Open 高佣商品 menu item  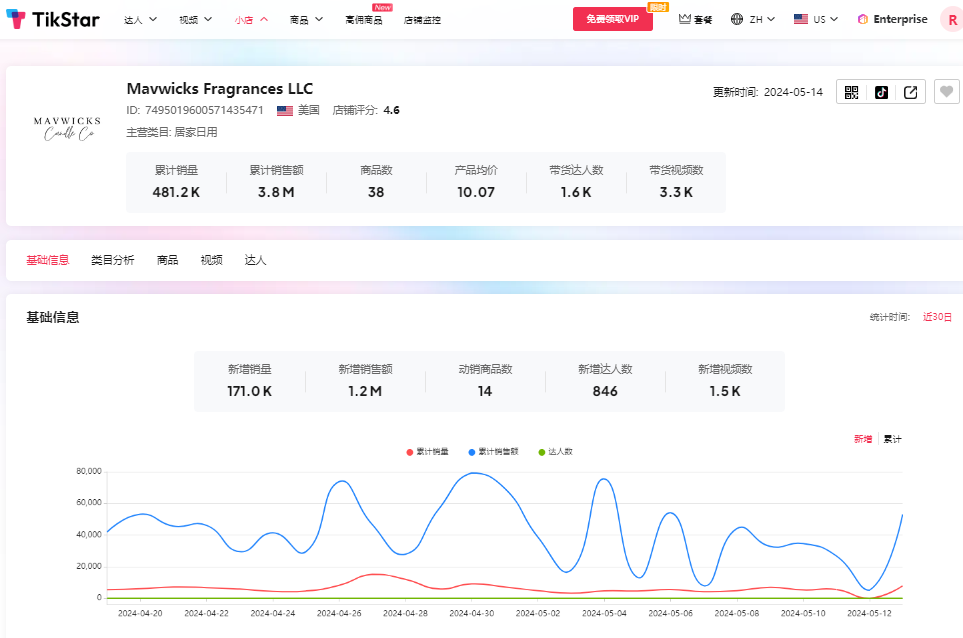click(364, 20)
